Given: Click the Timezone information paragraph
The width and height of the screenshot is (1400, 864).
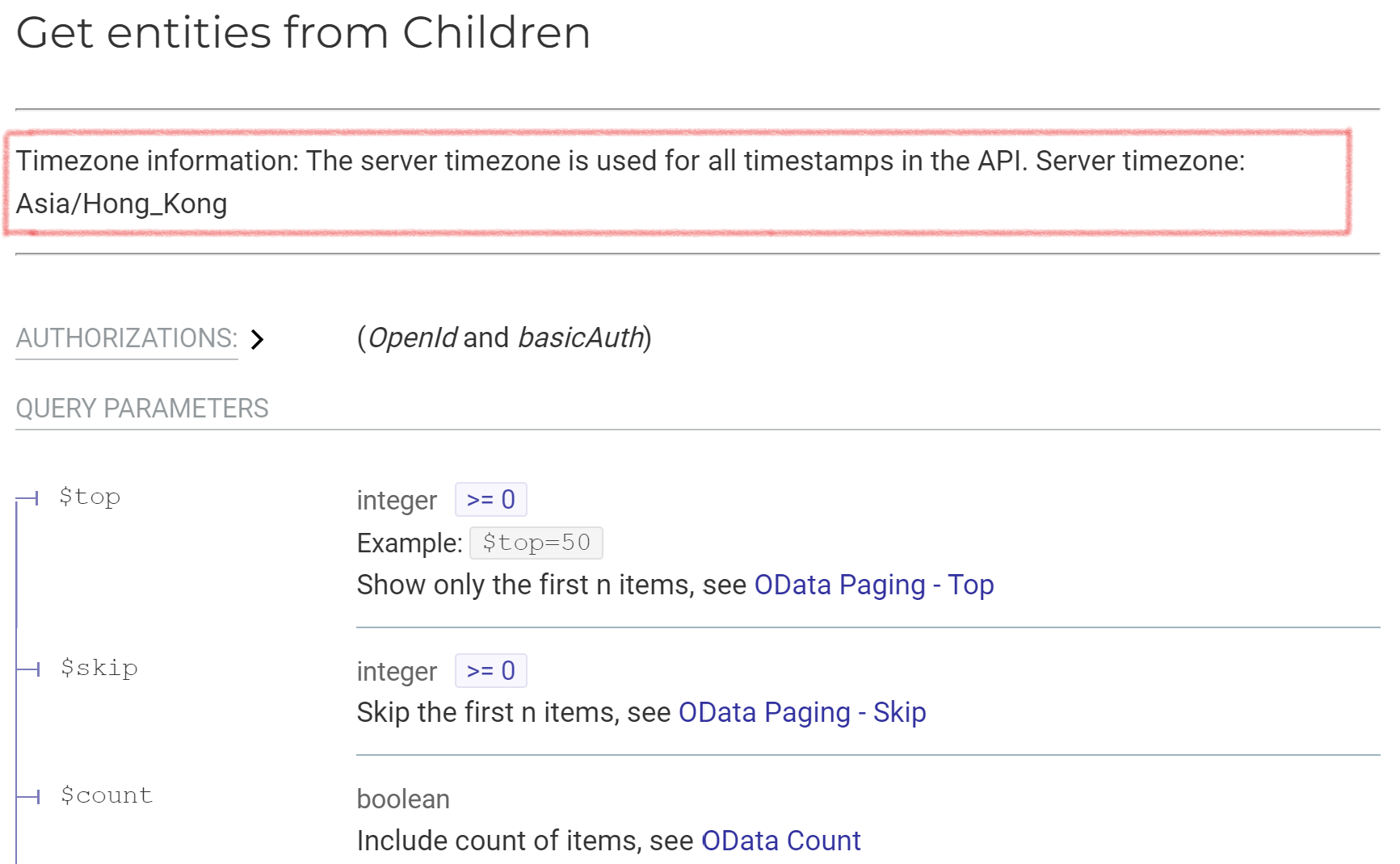Looking at the screenshot, I should (630, 161).
